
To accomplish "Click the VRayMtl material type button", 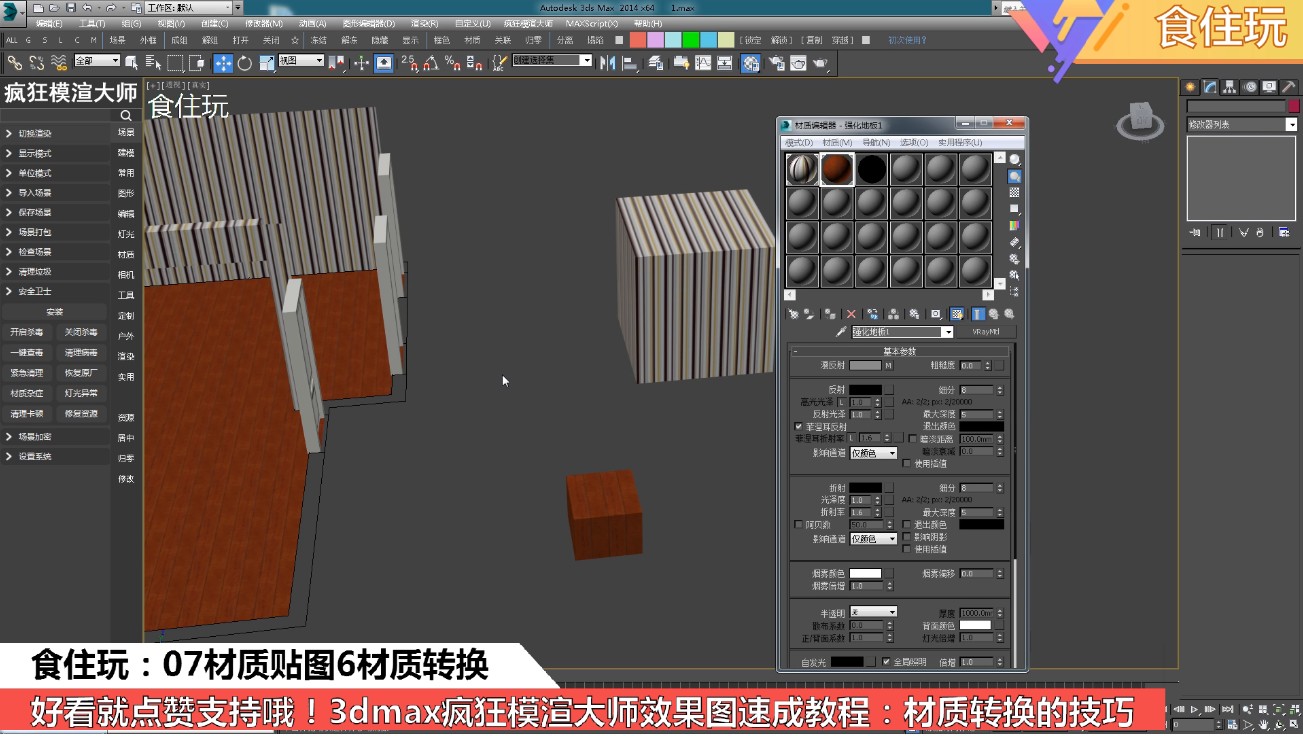I will [x=986, y=332].
